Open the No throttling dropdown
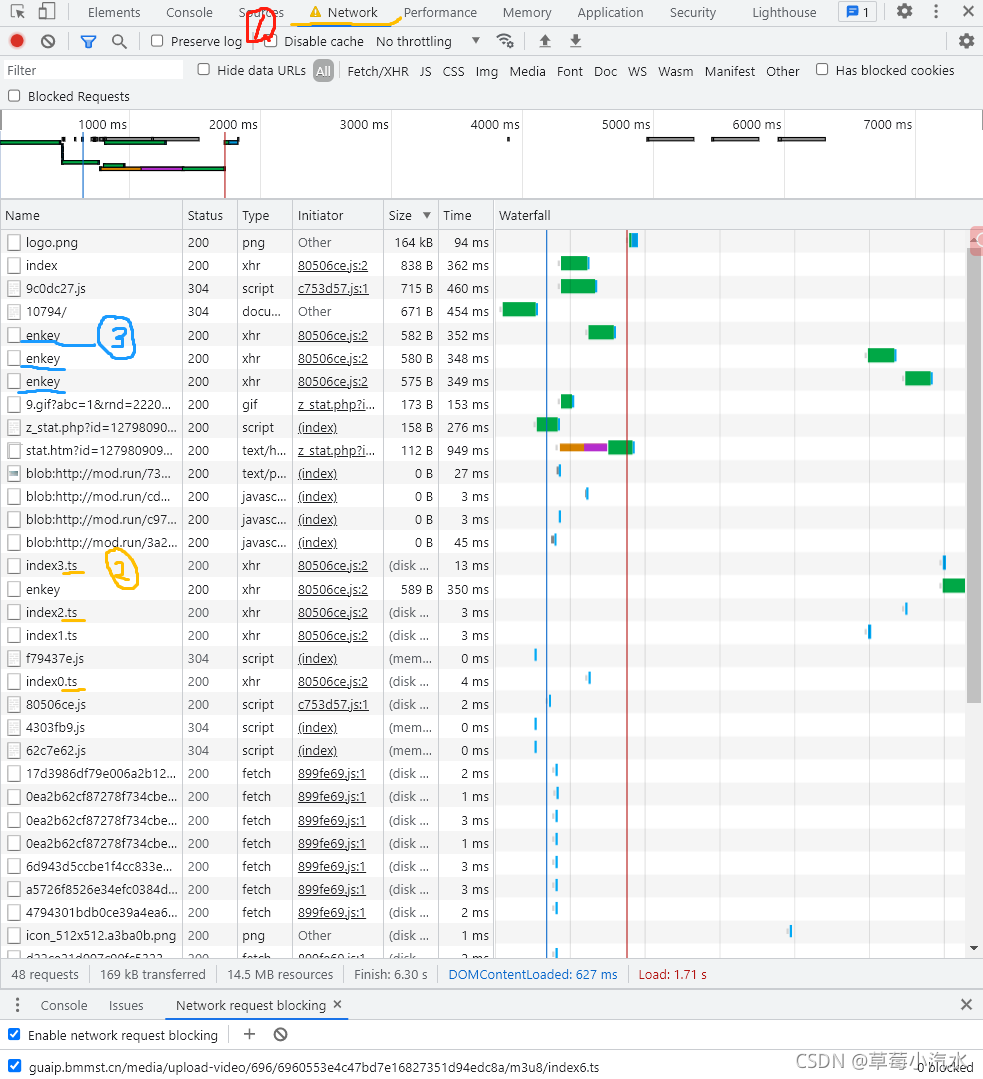The height and width of the screenshot is (1079, 983). click(427, 41)
